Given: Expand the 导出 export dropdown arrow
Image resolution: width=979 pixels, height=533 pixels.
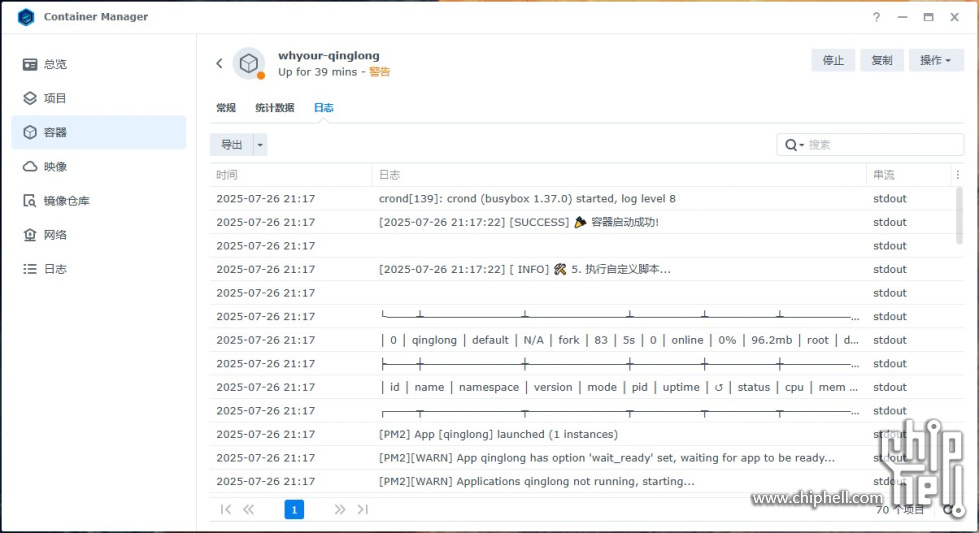Looking at the screenshot, I should [260, 145].
